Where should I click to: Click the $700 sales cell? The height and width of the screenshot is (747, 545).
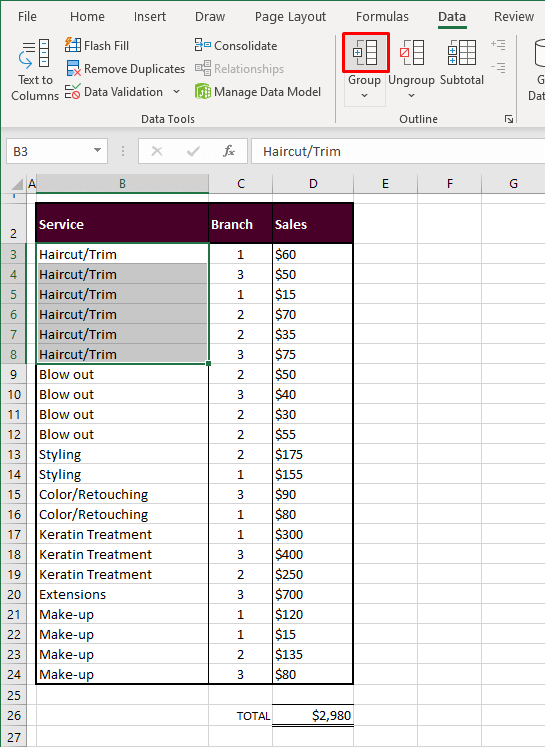[x=313, y=595]
